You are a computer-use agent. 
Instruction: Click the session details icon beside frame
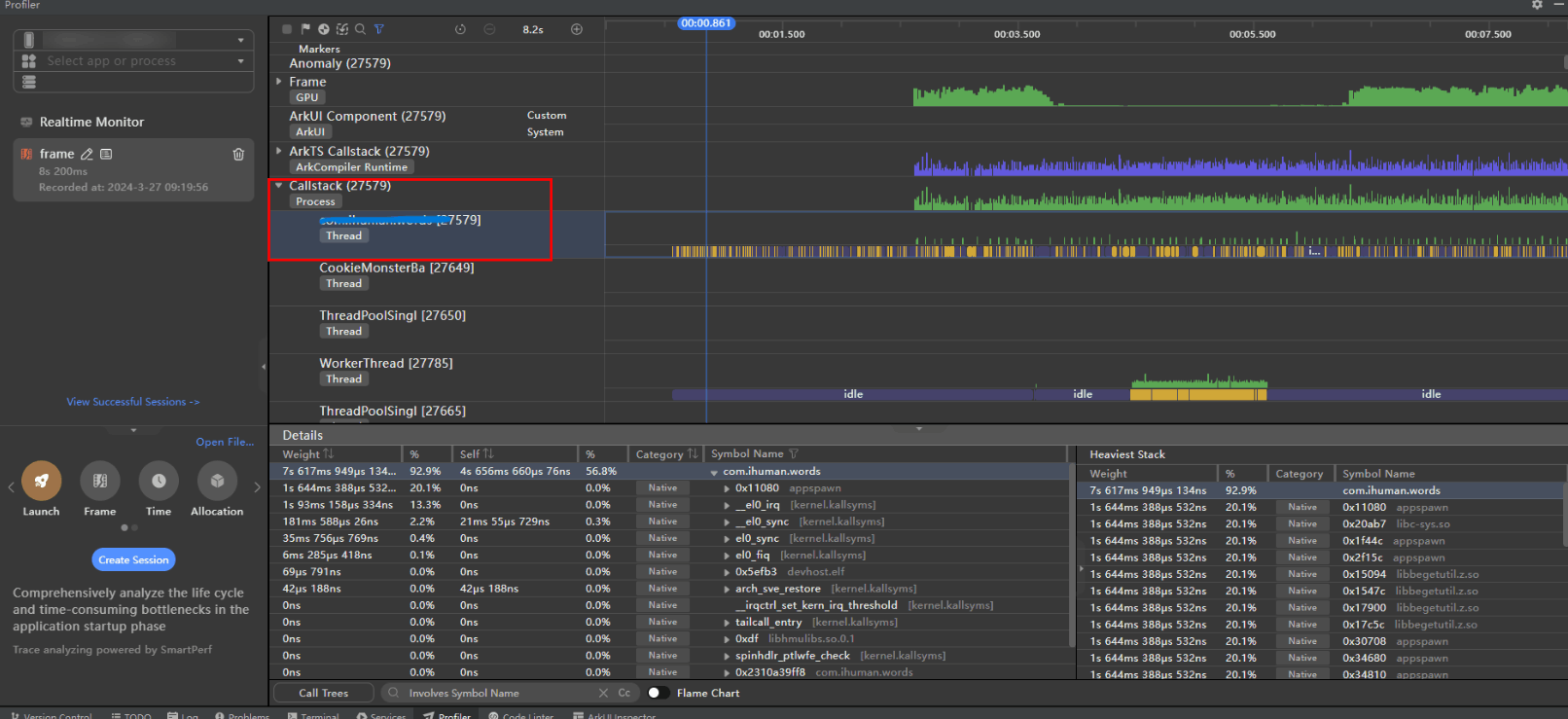(x=106, y=154)
